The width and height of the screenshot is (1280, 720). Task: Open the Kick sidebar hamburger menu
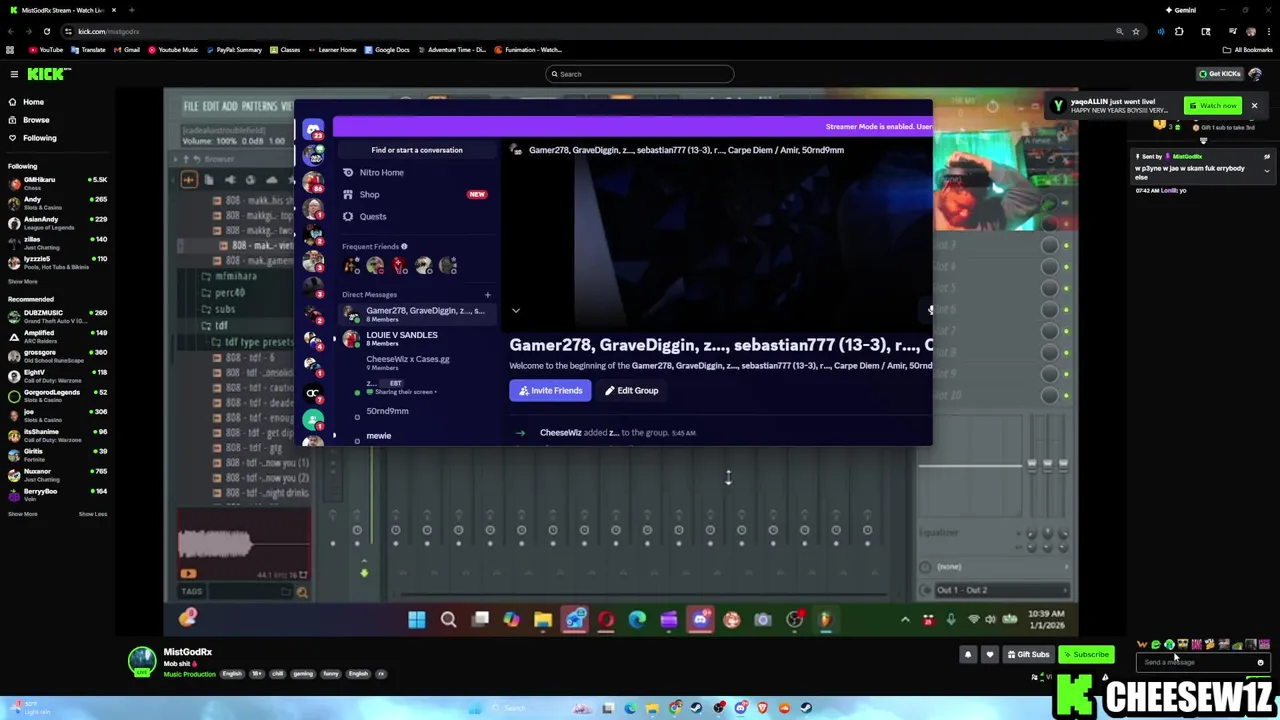pyautogui.click(x=14, y=74)
